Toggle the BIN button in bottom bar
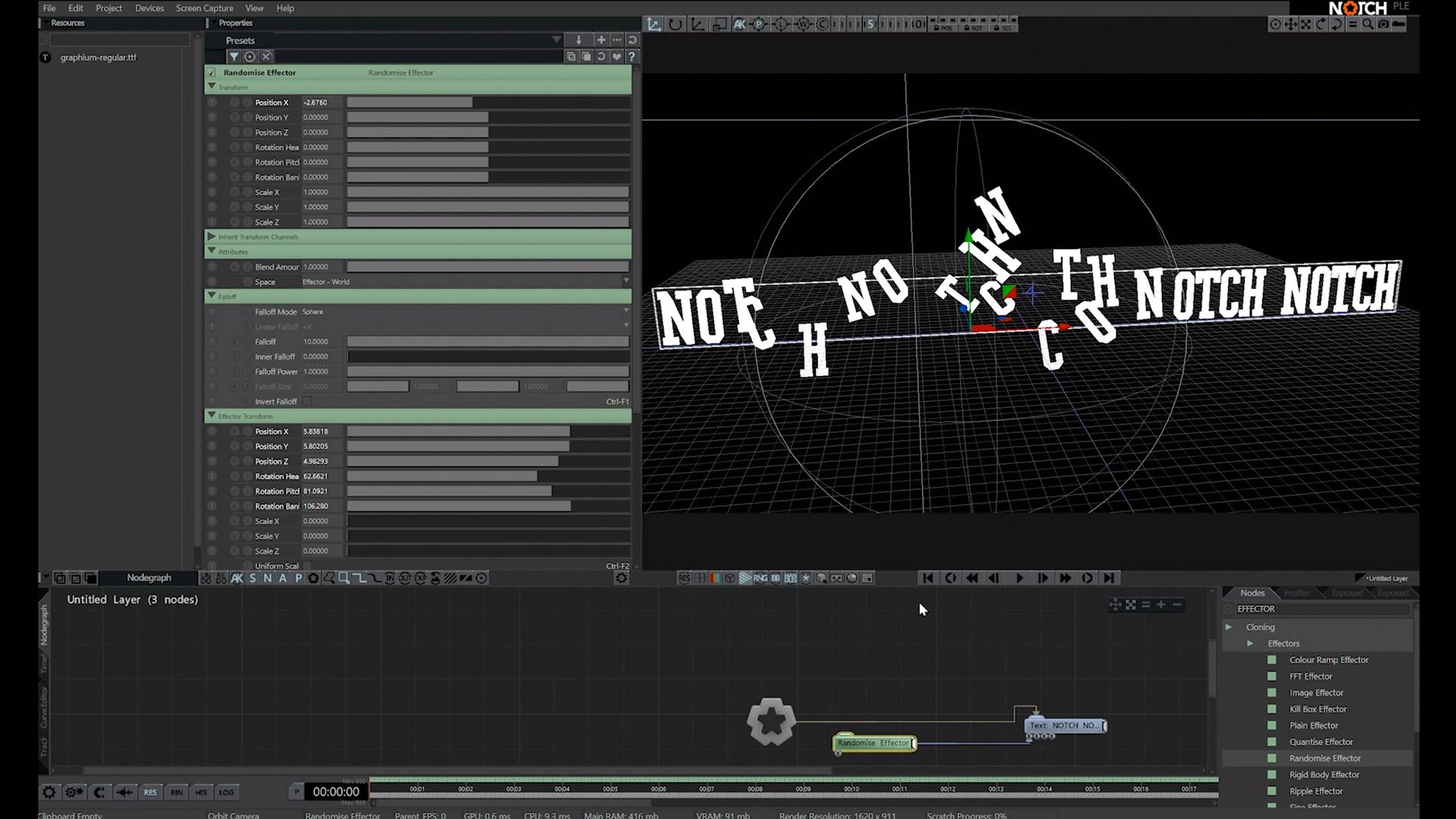 (177, 792)
